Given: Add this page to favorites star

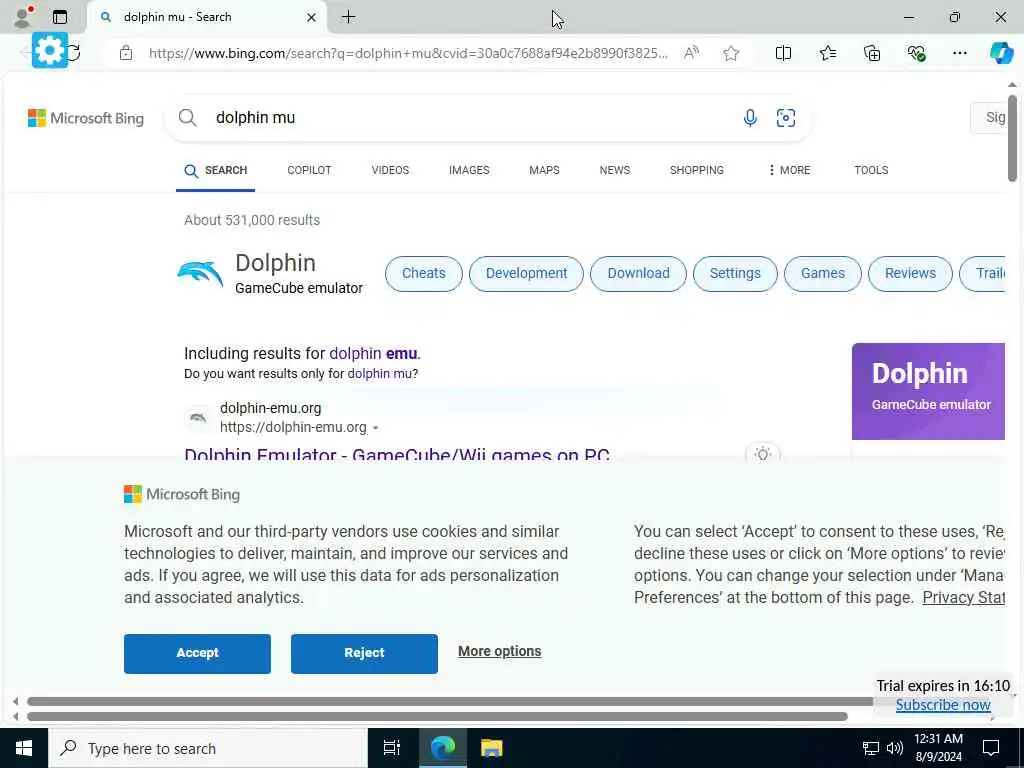Looking at the screenshot, I should point(731,53).
